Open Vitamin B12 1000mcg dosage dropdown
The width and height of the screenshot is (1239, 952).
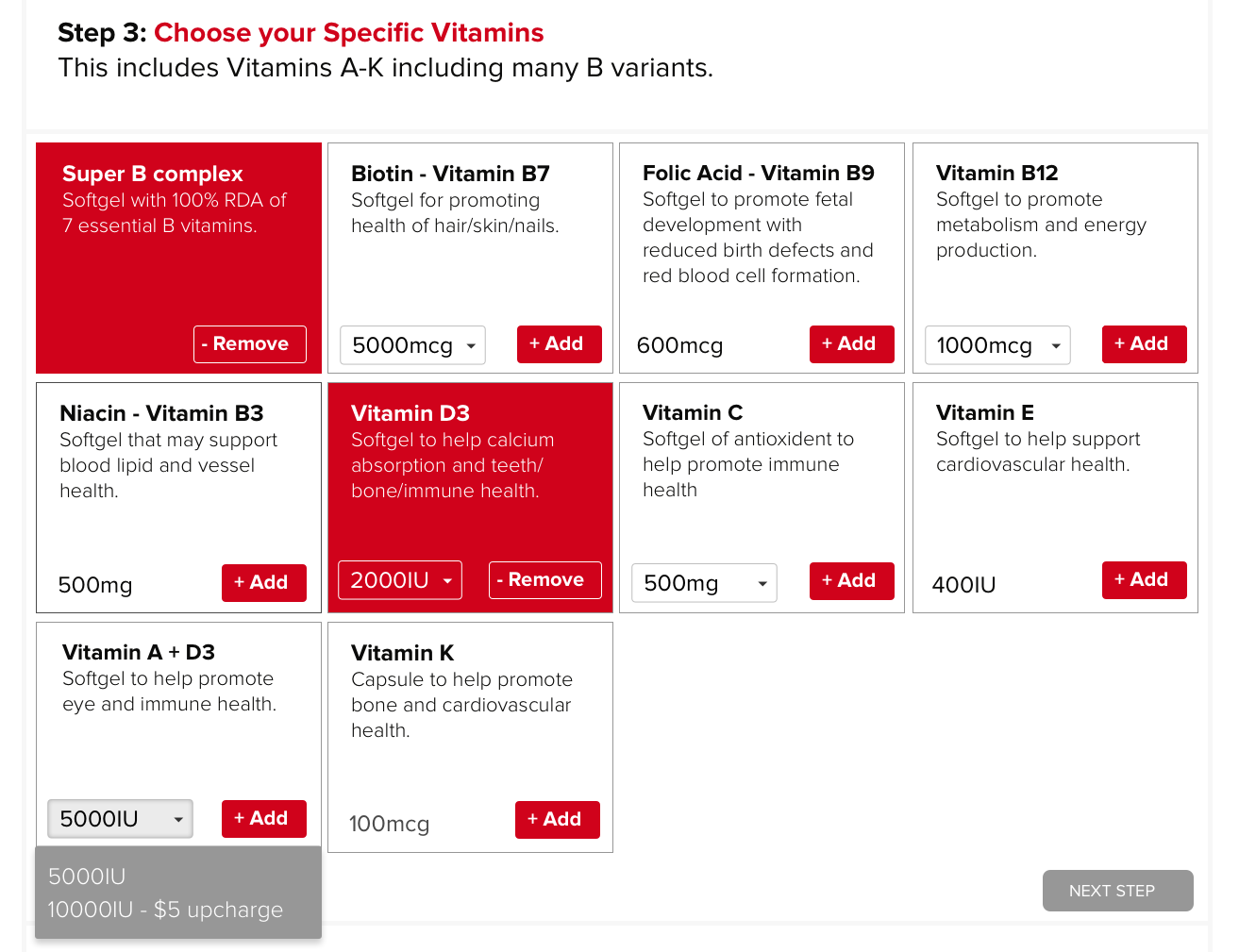[997, 345]
